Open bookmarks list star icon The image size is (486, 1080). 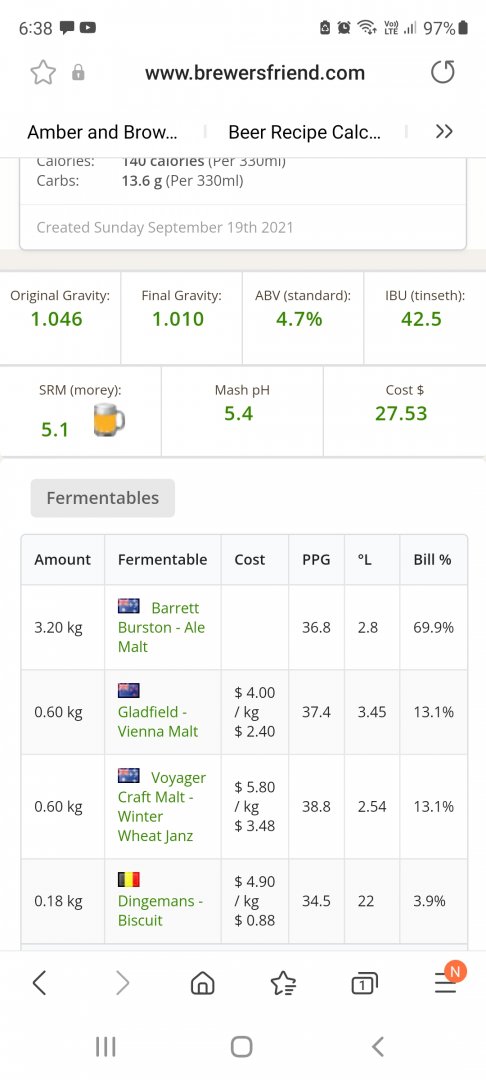tap(284, 983)
